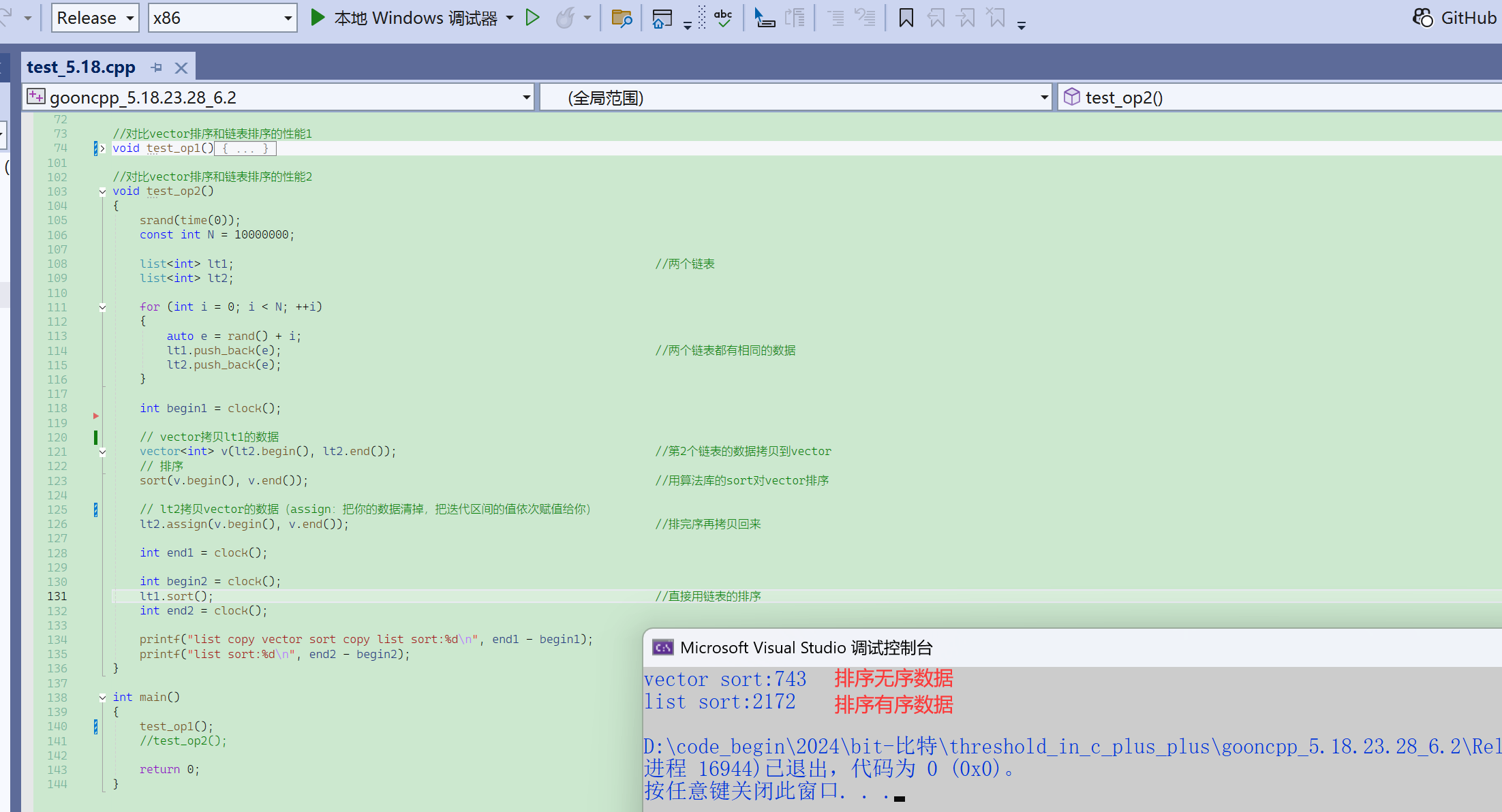The height and width of the screenshot is (812, 1502).
Task: Open GitHub Copilot icon in toolbar
Action: [1423, 18]
